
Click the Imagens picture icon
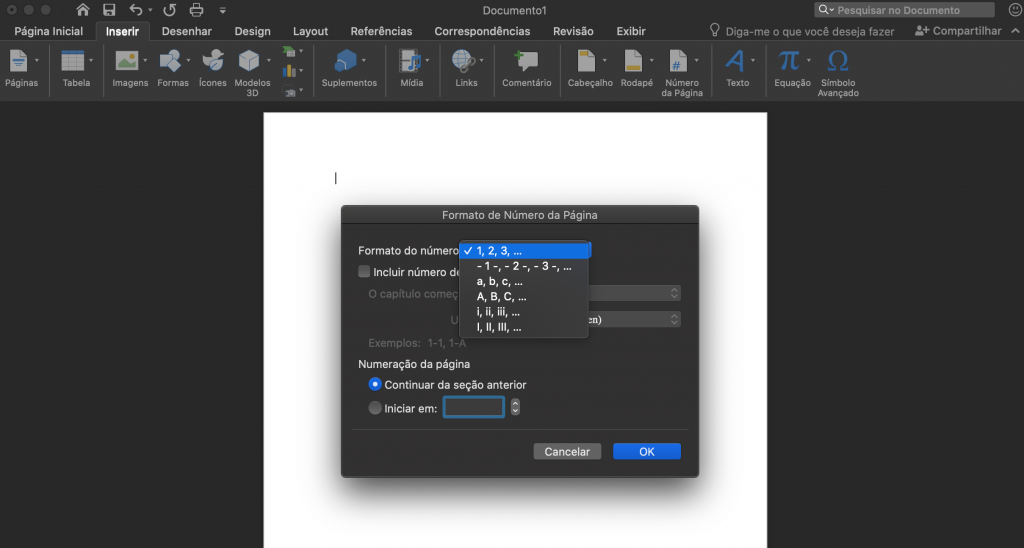tap(127, 61)
